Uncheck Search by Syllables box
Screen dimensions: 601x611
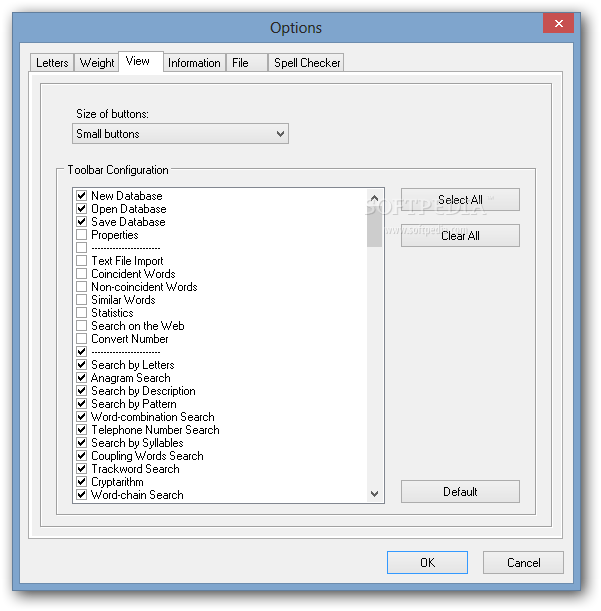coord(81,443)
